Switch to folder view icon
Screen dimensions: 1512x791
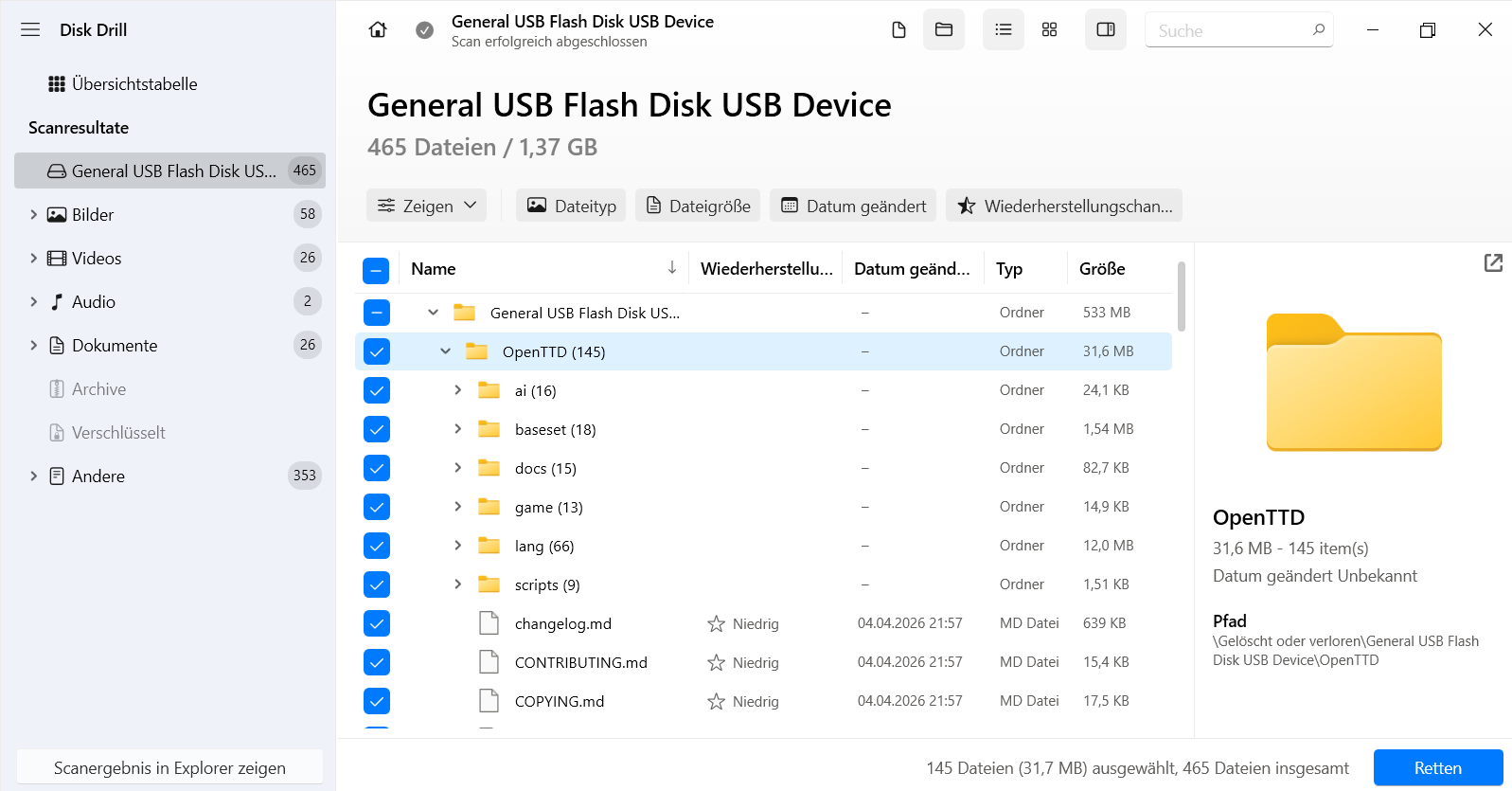[x=944, y=29]
